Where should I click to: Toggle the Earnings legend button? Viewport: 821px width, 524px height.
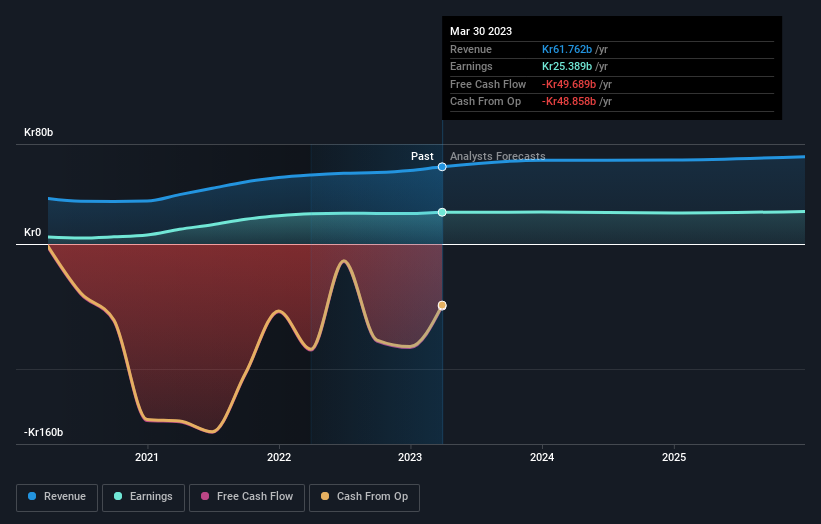[x=143, y=497]
